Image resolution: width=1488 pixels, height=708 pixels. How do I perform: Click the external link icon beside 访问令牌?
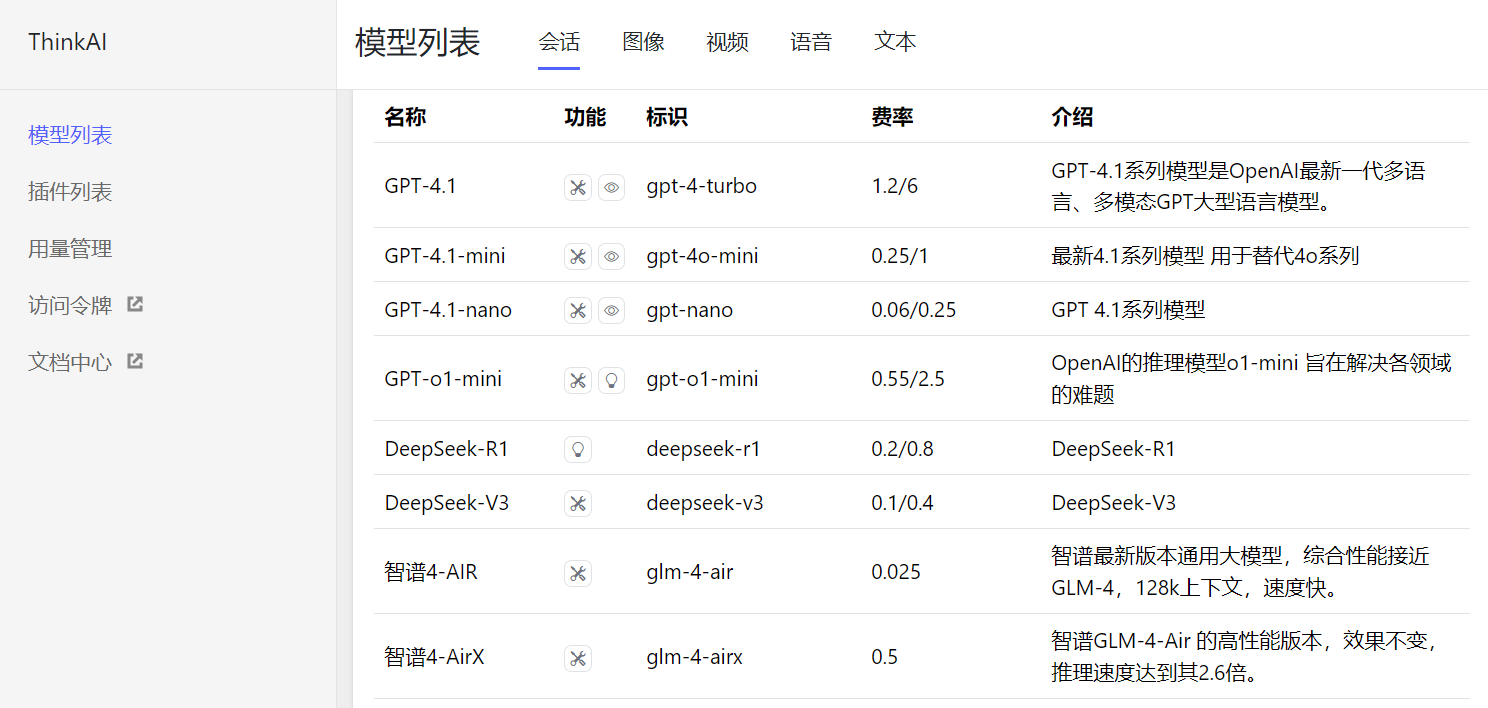pyautogui.click(x=135, y=304)
